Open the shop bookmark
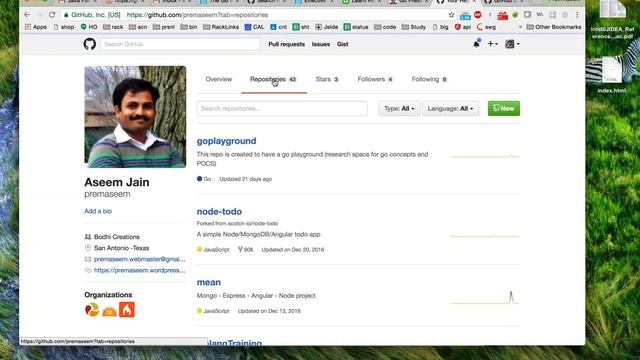This screenshot has width=640, height=360. pyautogui.click(x=64, y=27)
